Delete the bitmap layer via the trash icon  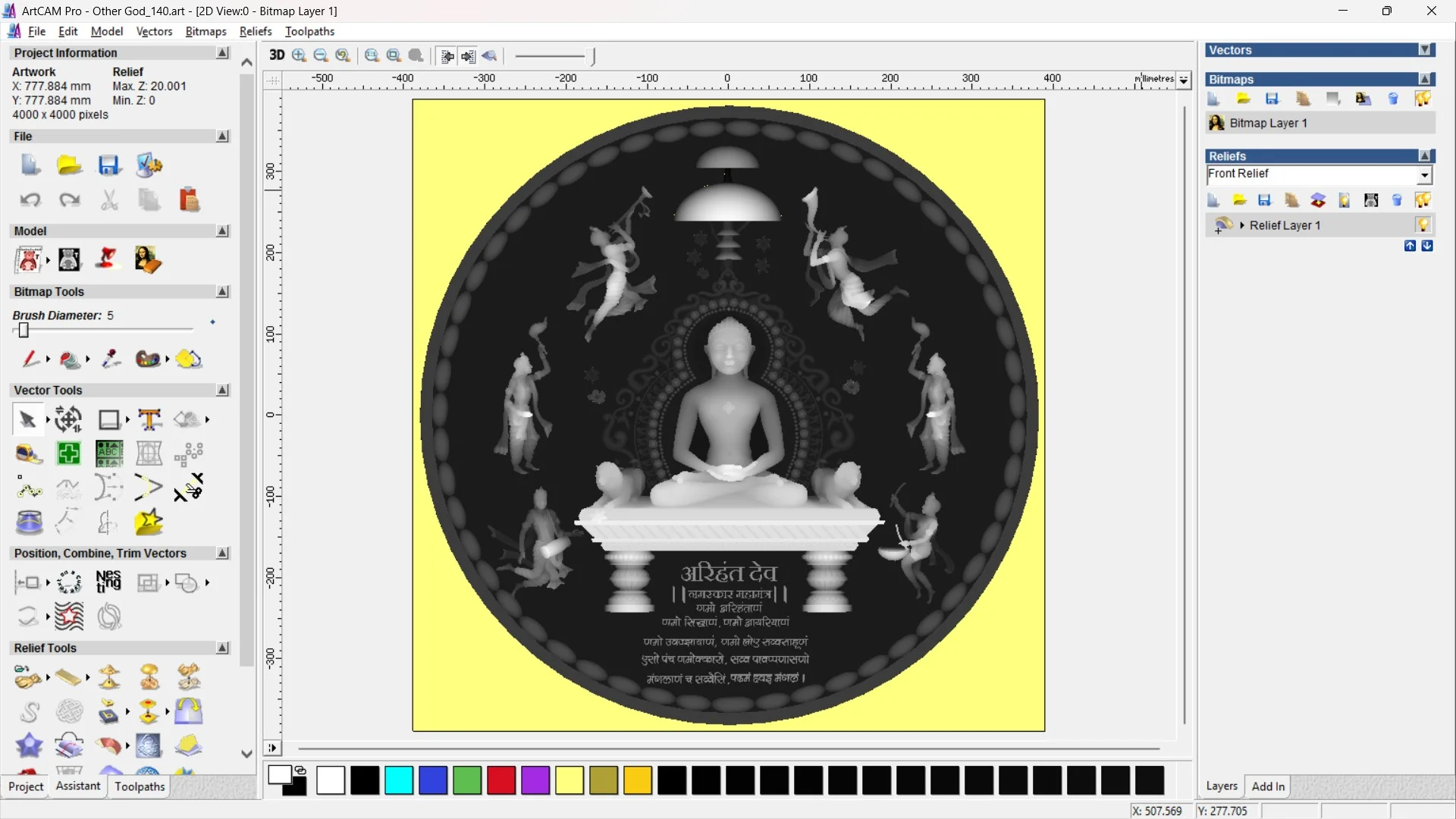click(1393, 99)
